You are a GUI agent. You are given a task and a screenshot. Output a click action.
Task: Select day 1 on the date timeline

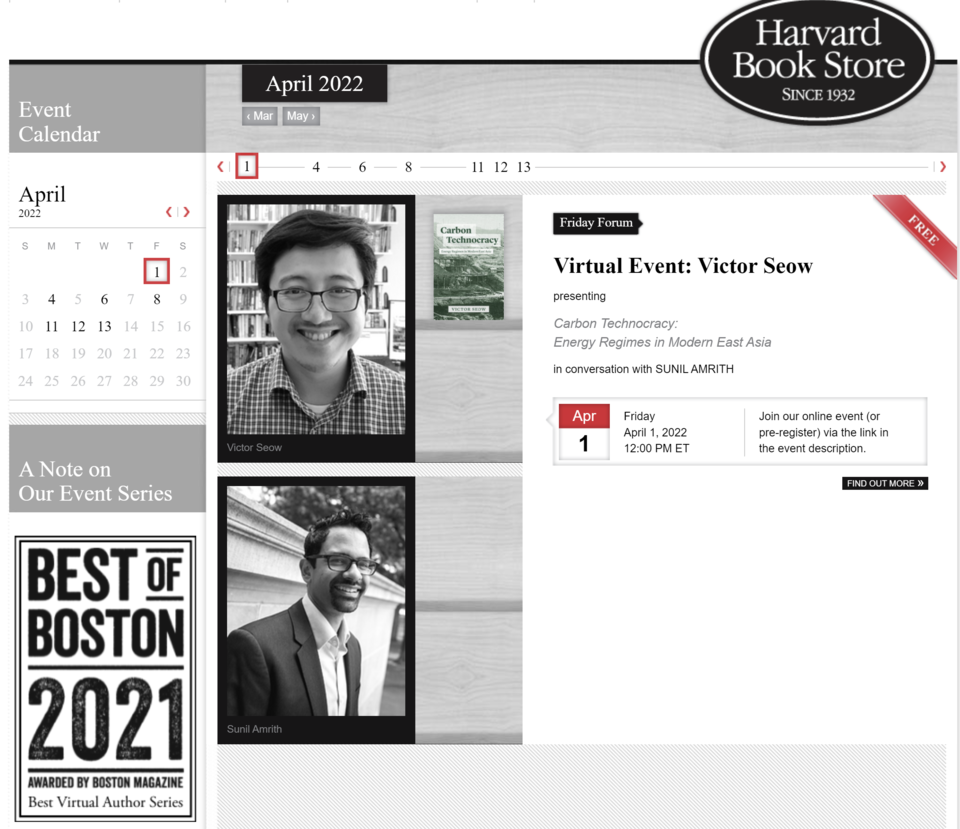pyautogui.click(x=247, y=167)
